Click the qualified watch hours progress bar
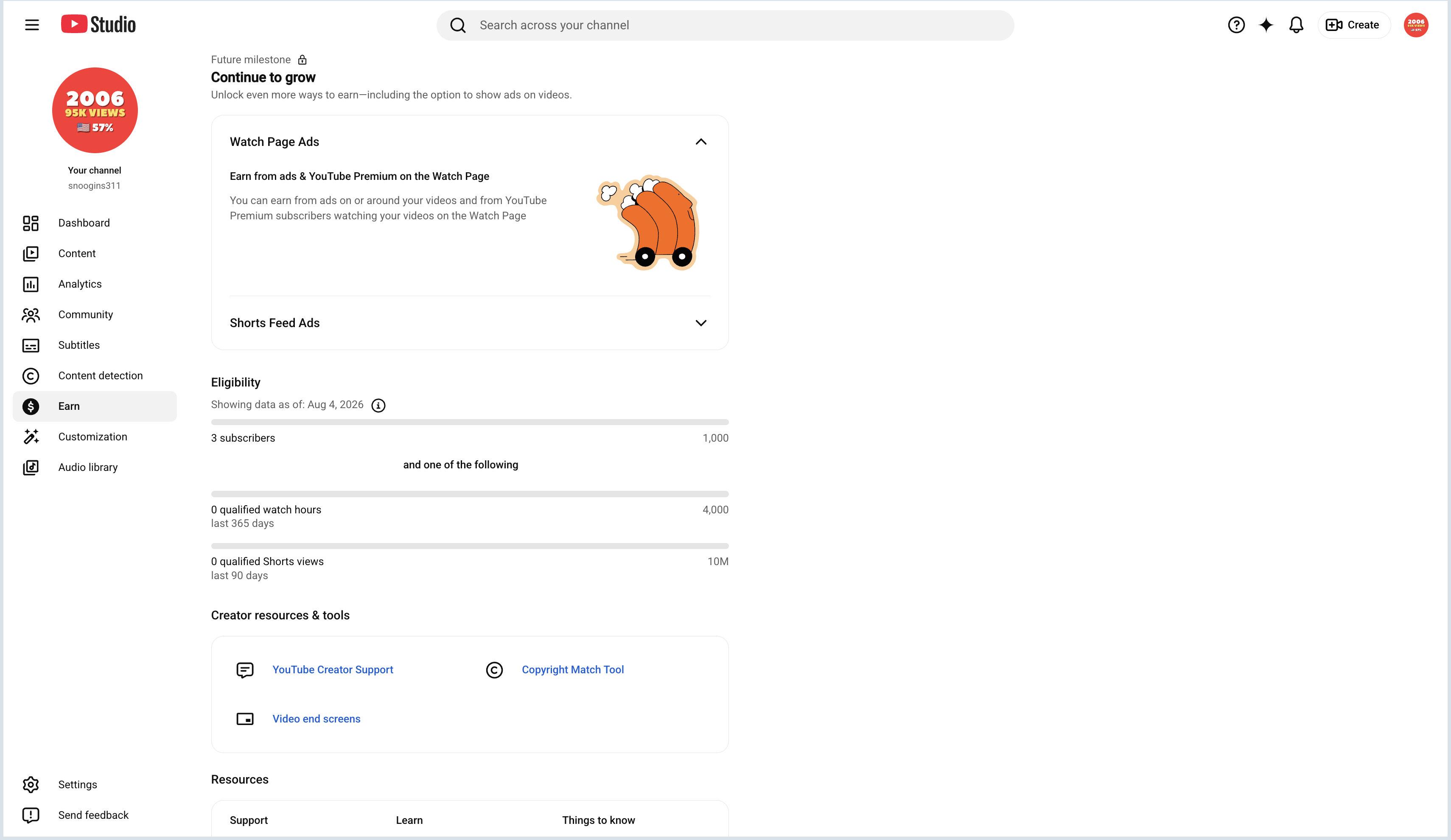Image resolution: width=1451 pixels, height=840 pixels. click(x=470, y=494)
